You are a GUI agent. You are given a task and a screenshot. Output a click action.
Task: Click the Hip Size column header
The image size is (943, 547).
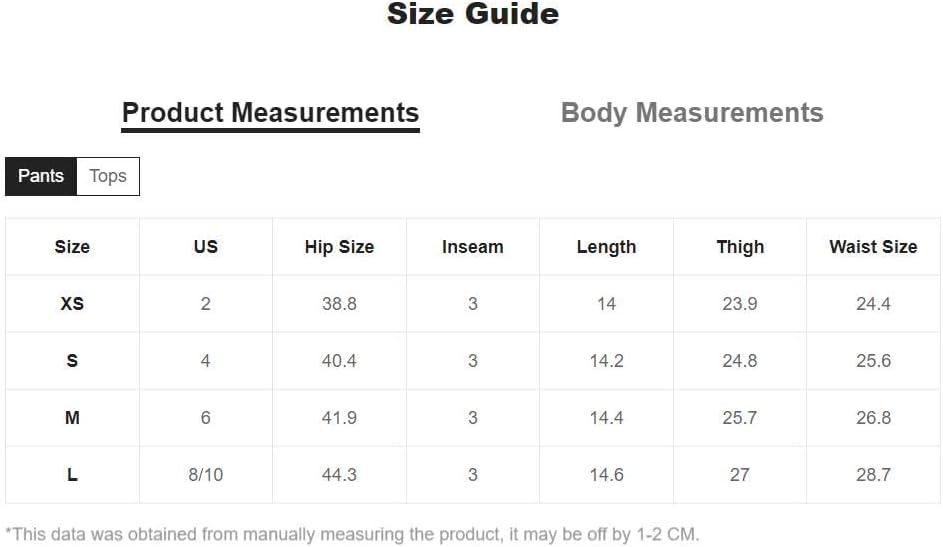pos(339,246)
